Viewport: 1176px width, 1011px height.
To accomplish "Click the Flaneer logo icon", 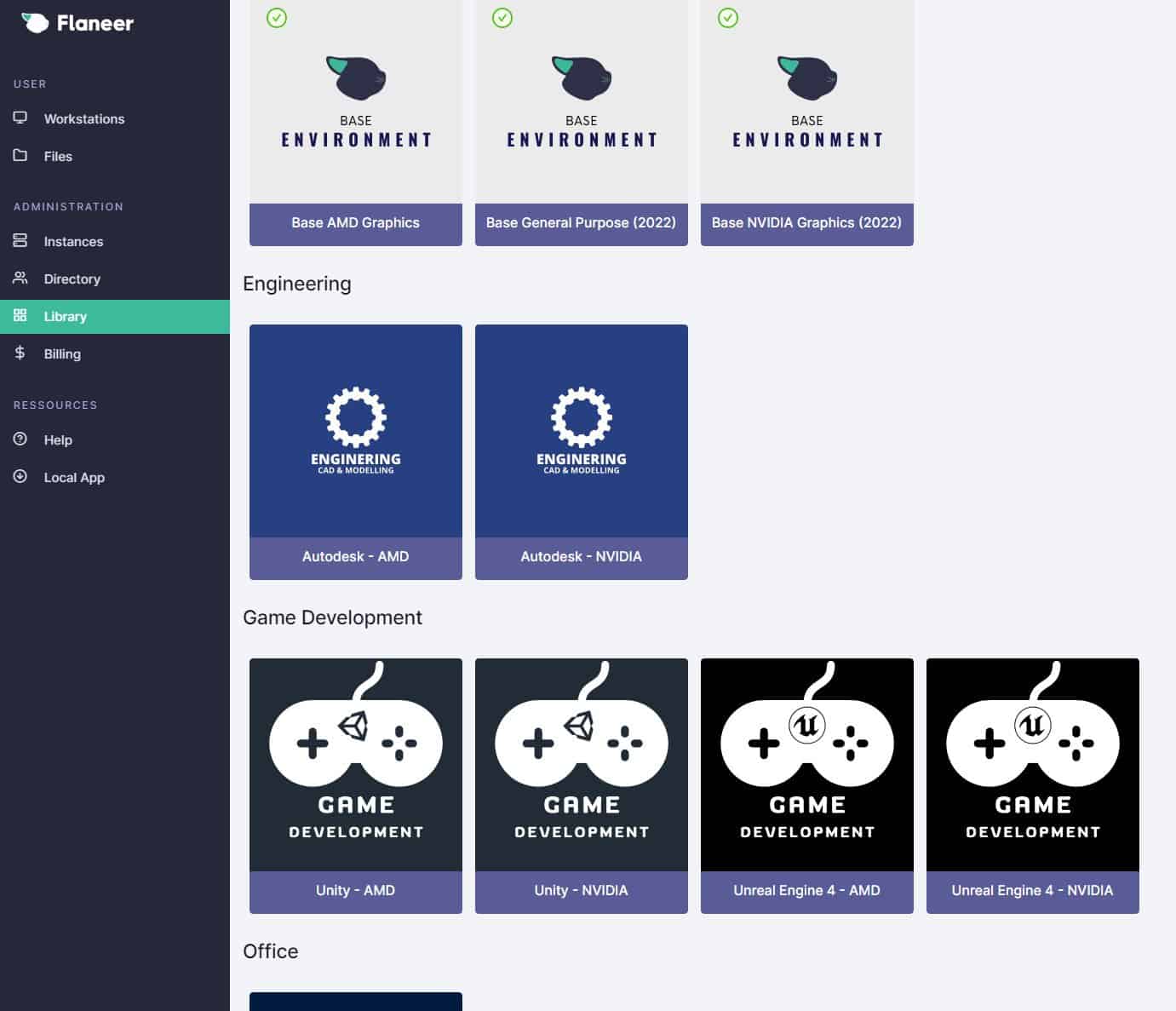I will pyautogui.click(x=35, y=23).
